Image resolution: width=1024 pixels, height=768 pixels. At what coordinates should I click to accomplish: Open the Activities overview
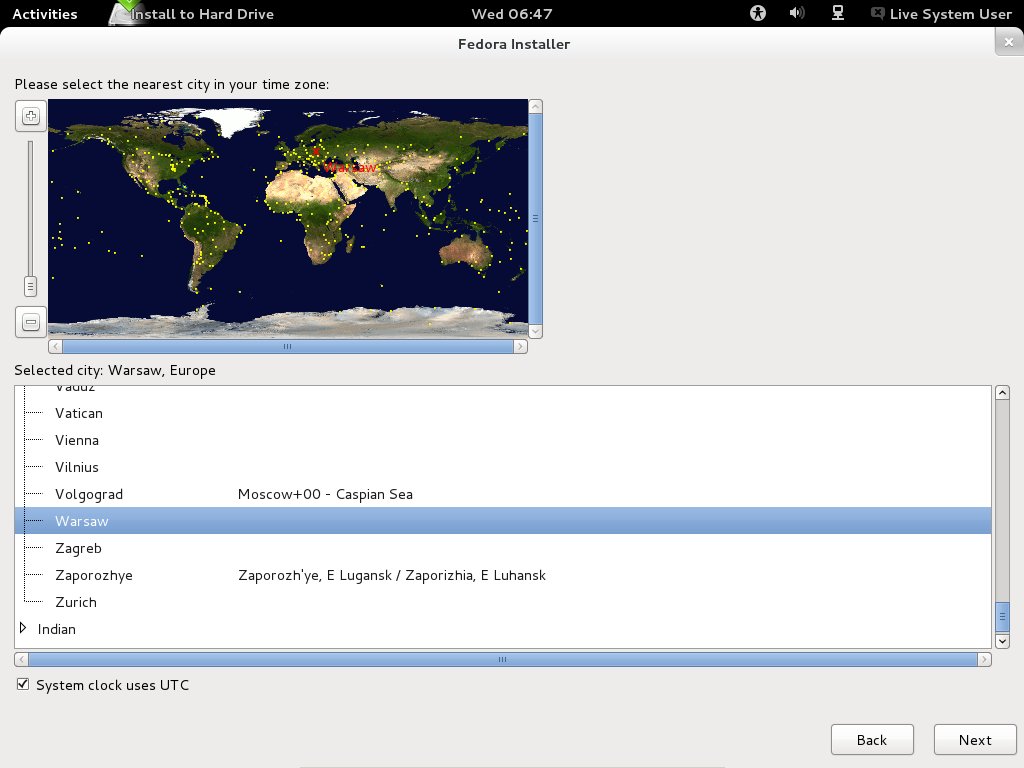point(44,14)
